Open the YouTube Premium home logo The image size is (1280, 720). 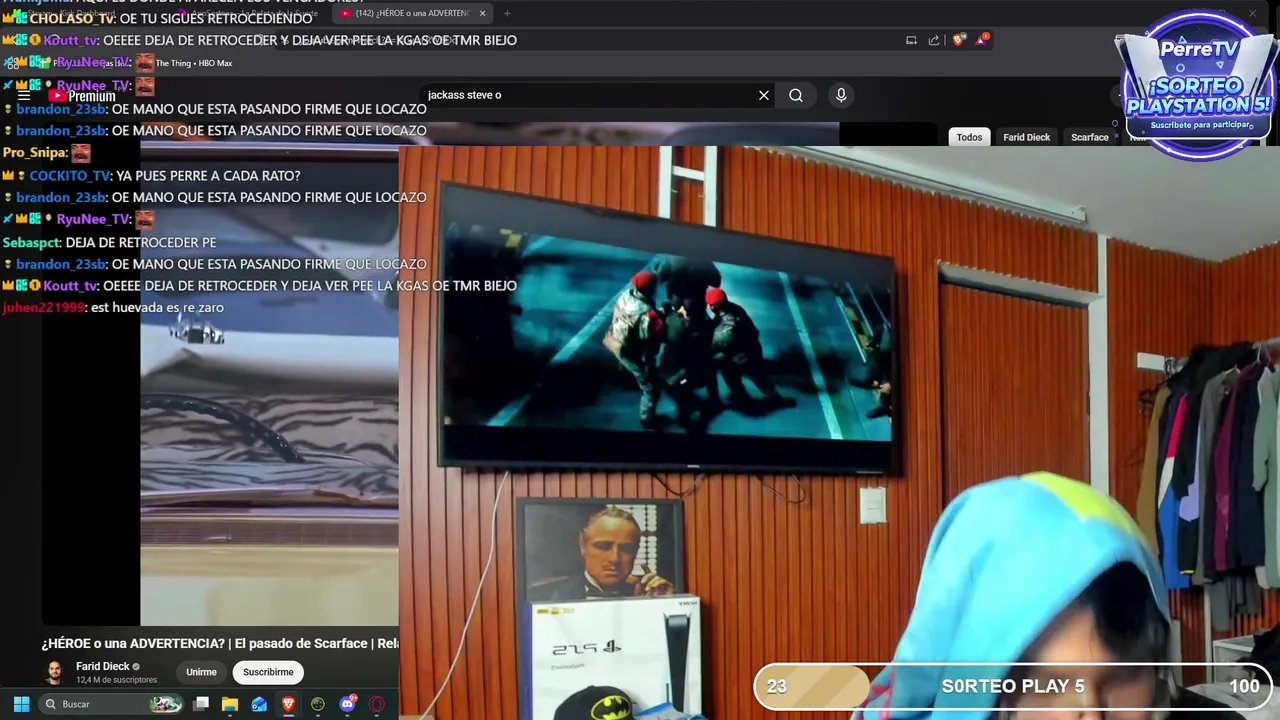(84, 96)
